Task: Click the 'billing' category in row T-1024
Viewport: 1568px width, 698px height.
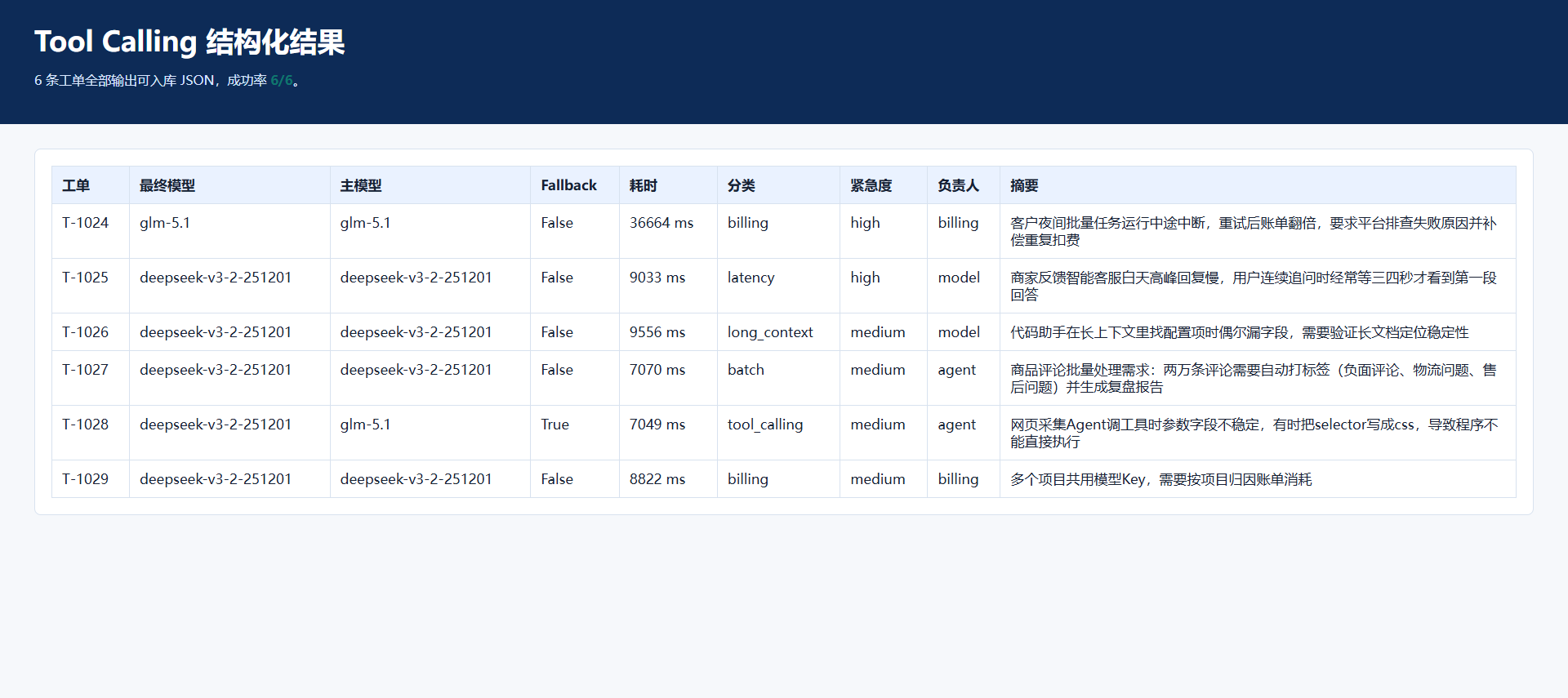Action: click(x=748, y=223)
